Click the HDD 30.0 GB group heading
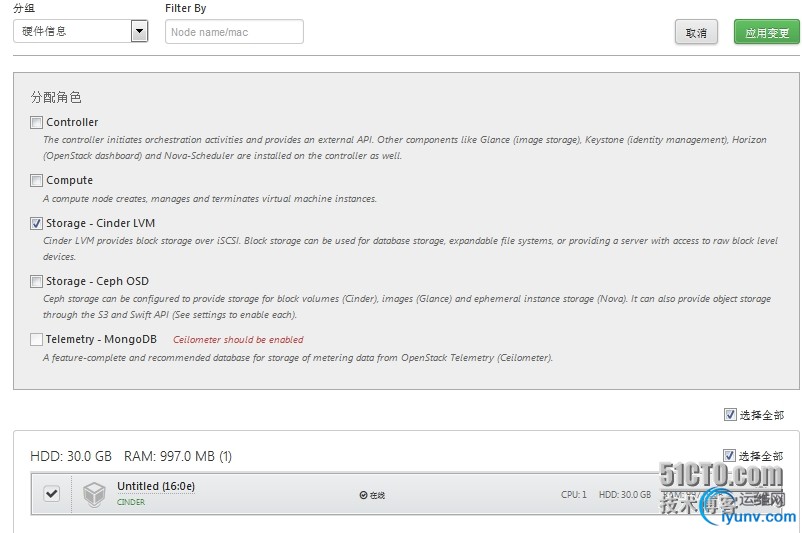Screen dimensions: 802x533 point(71,456)
